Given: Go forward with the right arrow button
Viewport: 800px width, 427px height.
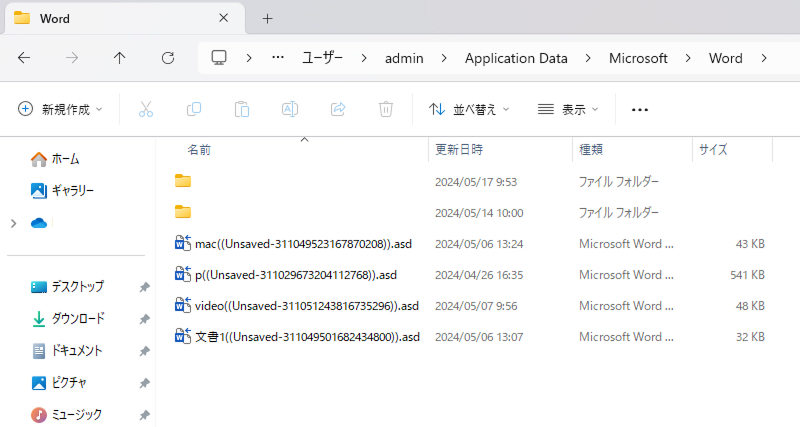Looking at the screenshot, I should coord(72,58).
